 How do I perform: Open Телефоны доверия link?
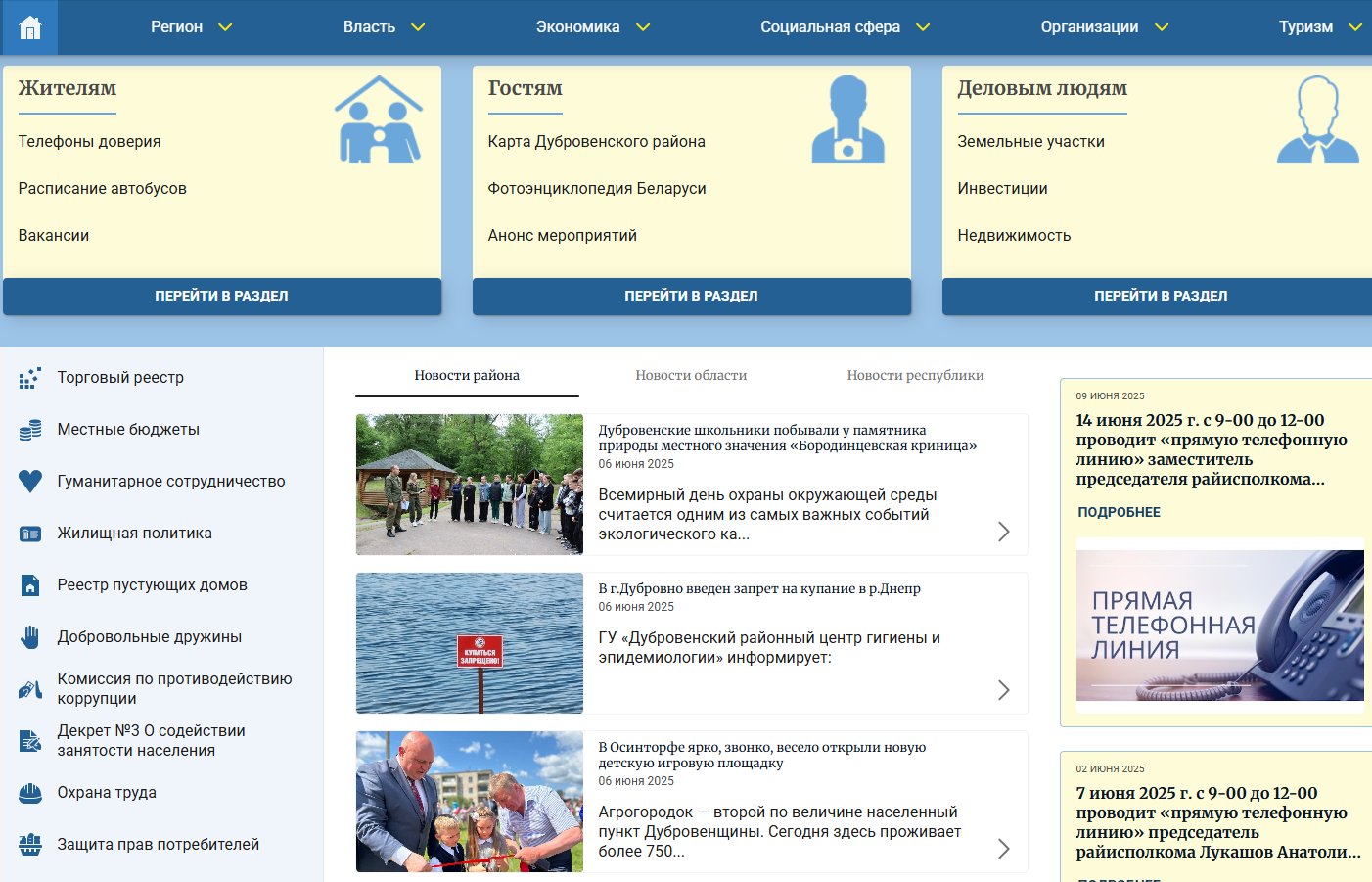(x=89, y=142)
